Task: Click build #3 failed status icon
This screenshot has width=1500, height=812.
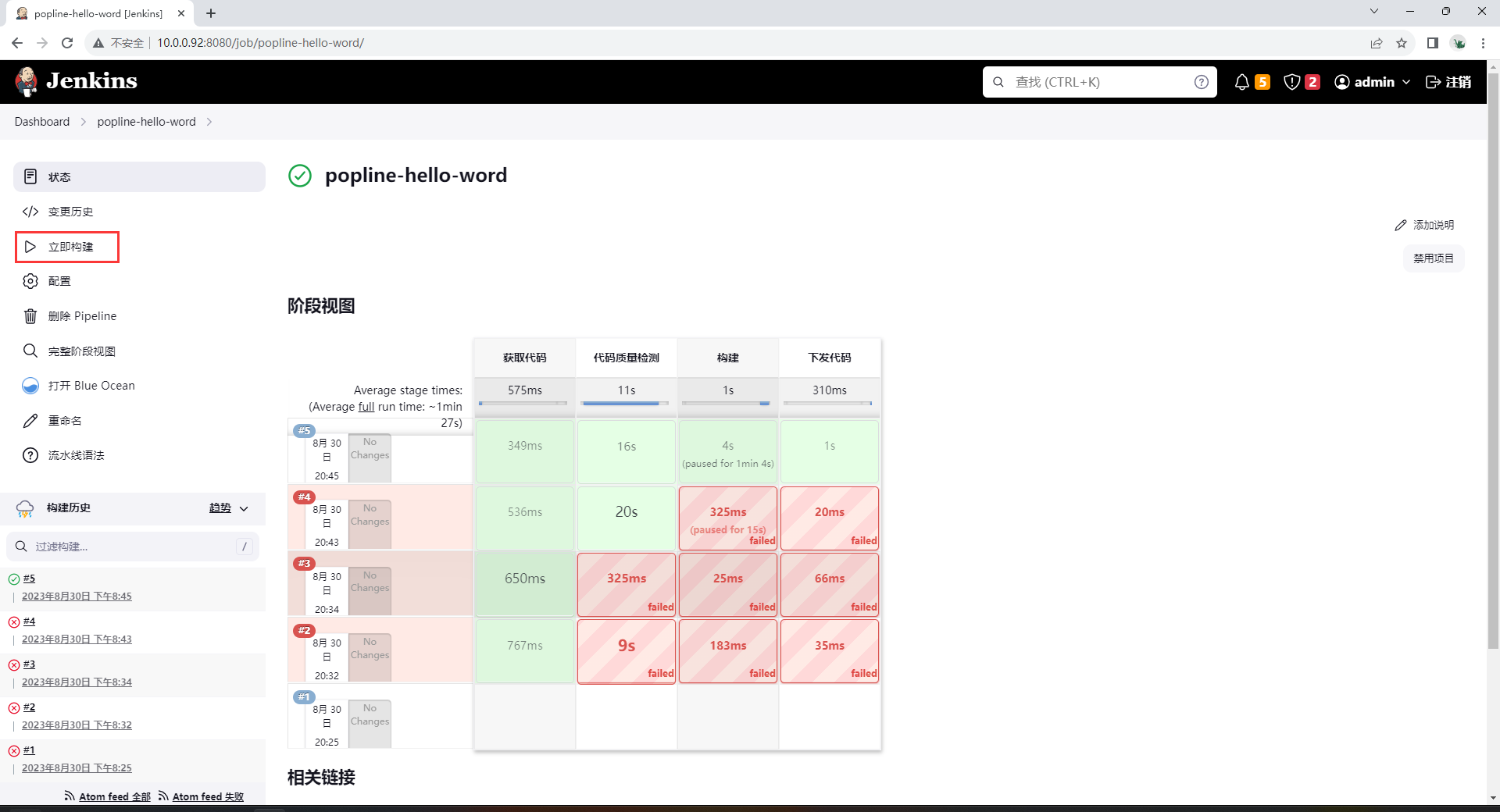Action: point(14,665)
